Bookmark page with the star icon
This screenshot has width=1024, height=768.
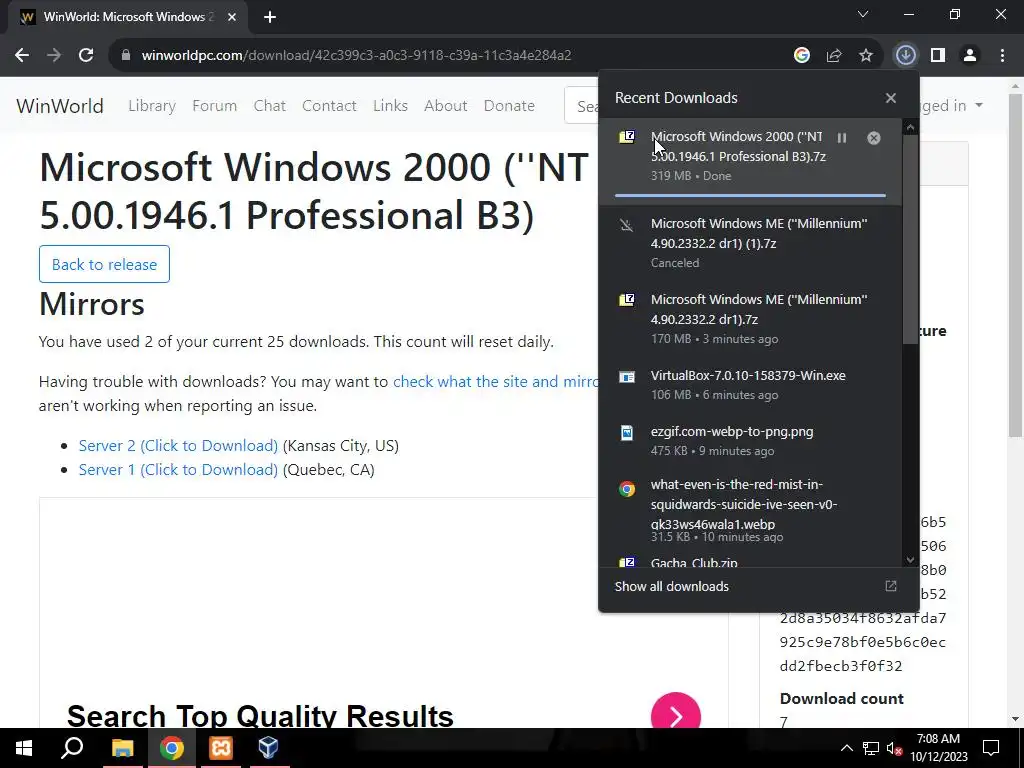[x=866, y=56]
